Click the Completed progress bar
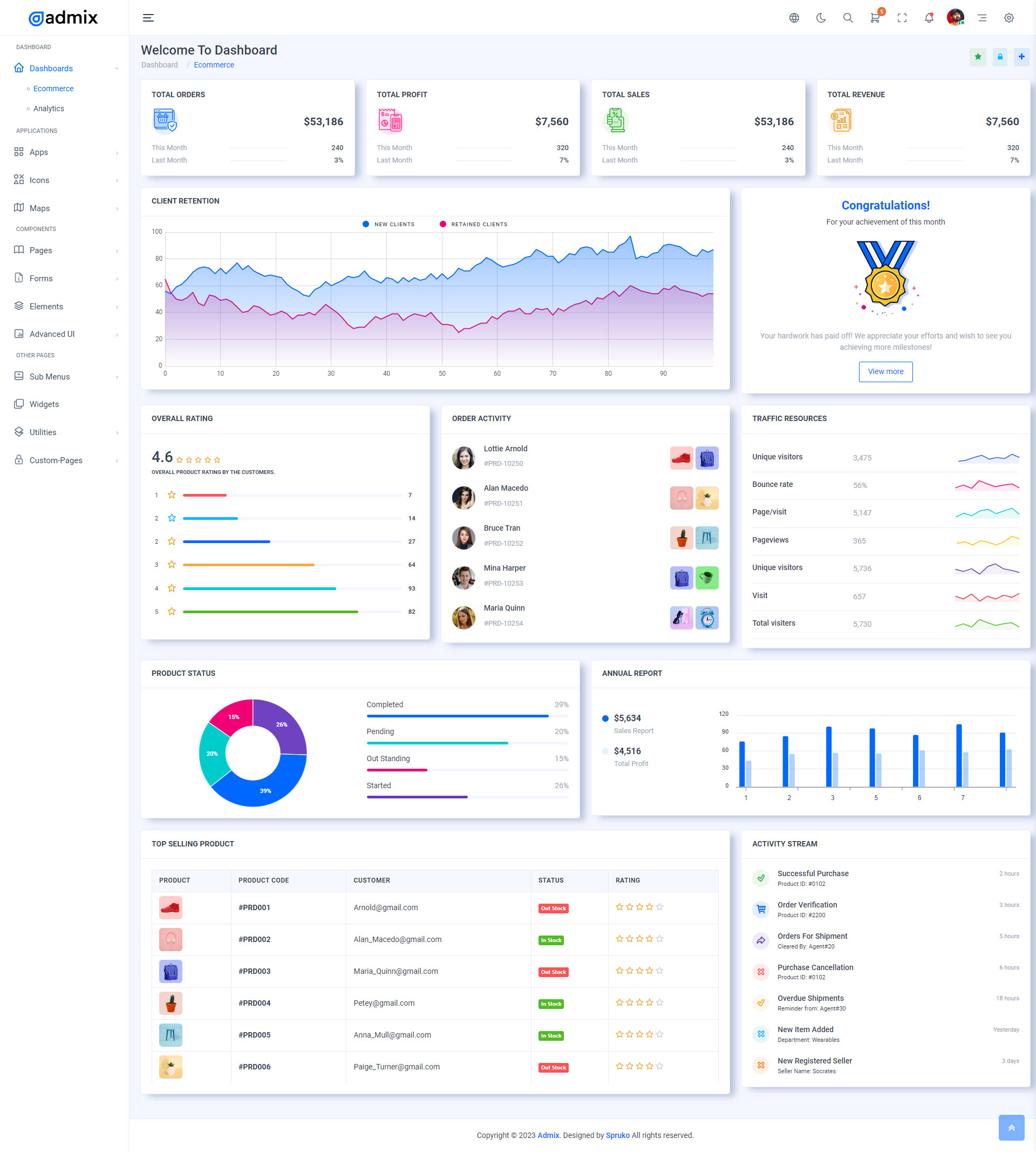This screenshot has height=1152, width=1036. click(457, 716)
